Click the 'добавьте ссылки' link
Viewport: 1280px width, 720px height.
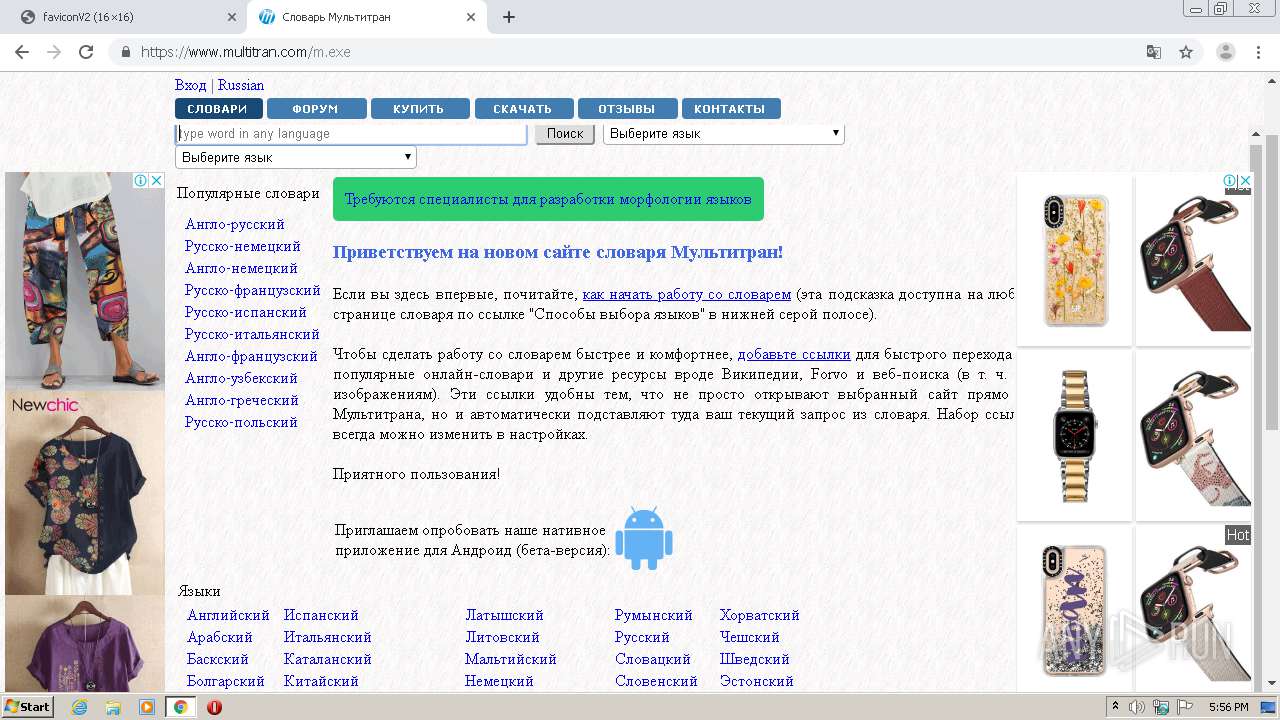pos(794,354)
